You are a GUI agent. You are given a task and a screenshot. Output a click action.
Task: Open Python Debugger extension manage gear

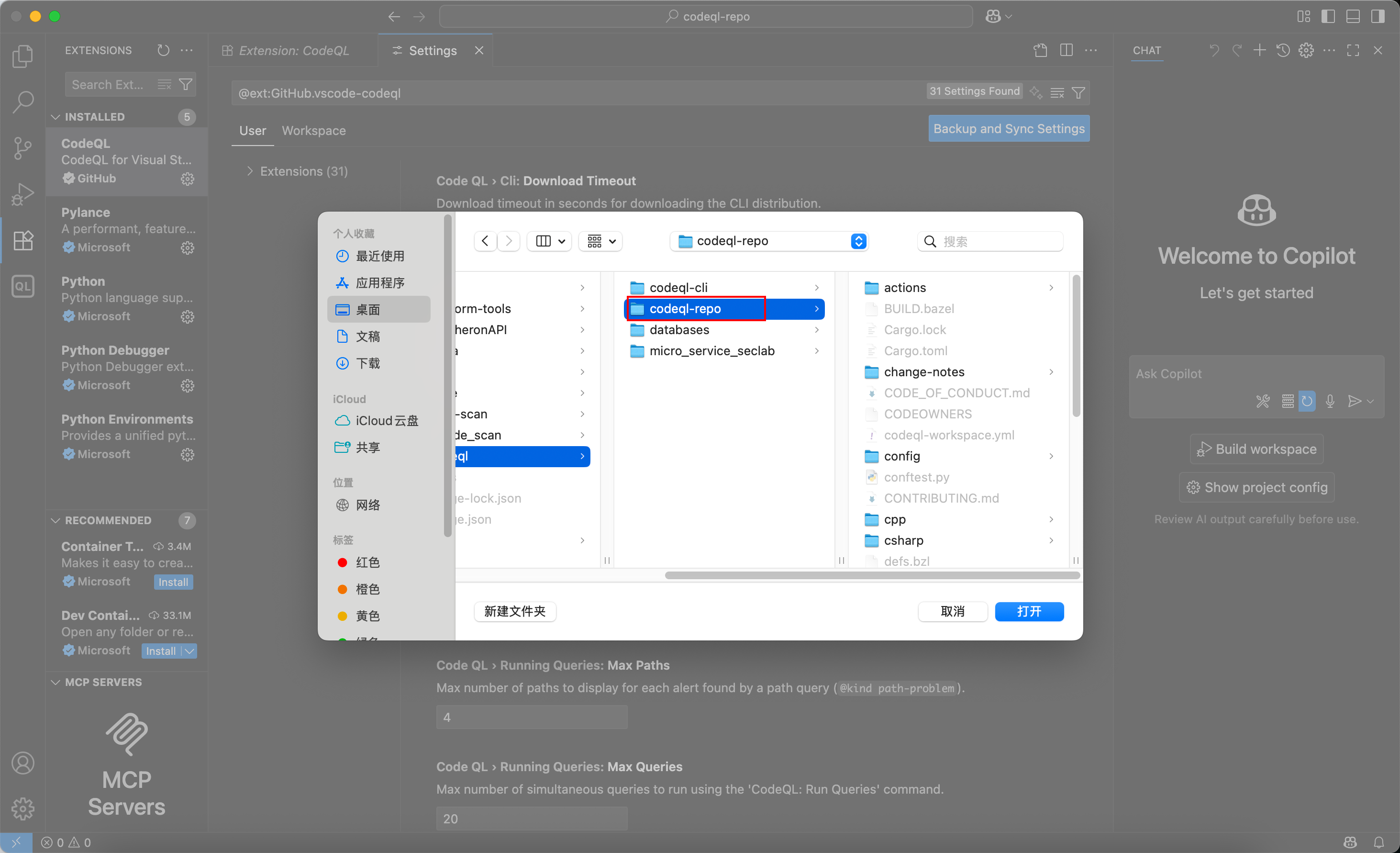coord(188,386)
